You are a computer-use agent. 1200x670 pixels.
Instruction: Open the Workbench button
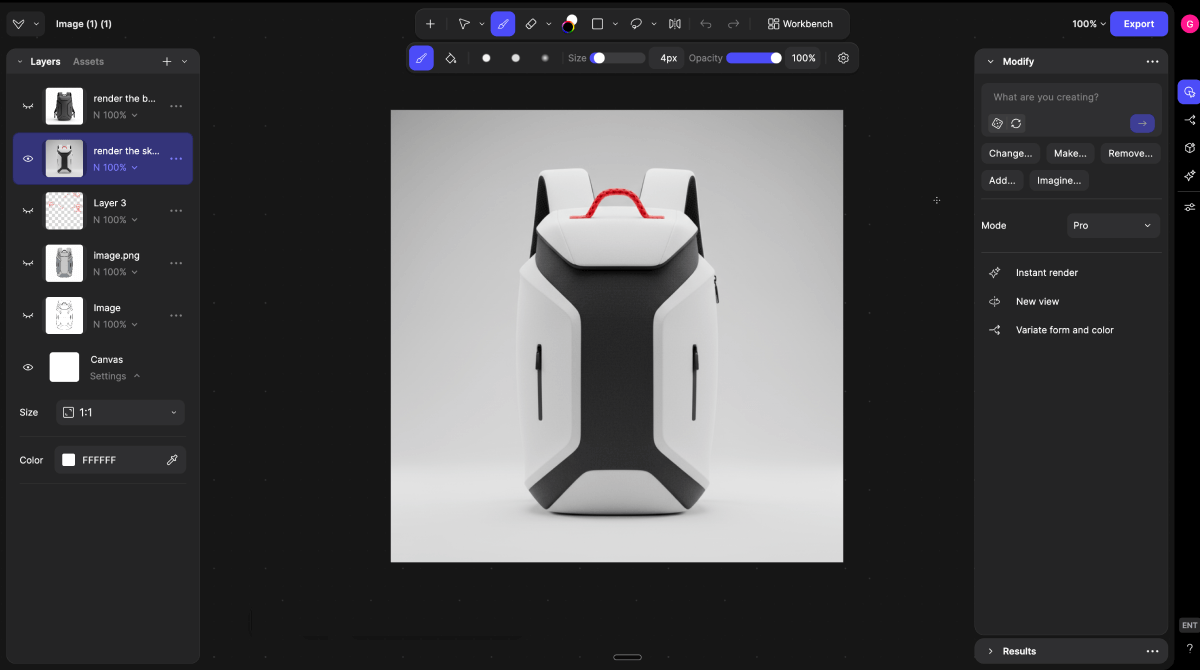(x=799, y=24)
